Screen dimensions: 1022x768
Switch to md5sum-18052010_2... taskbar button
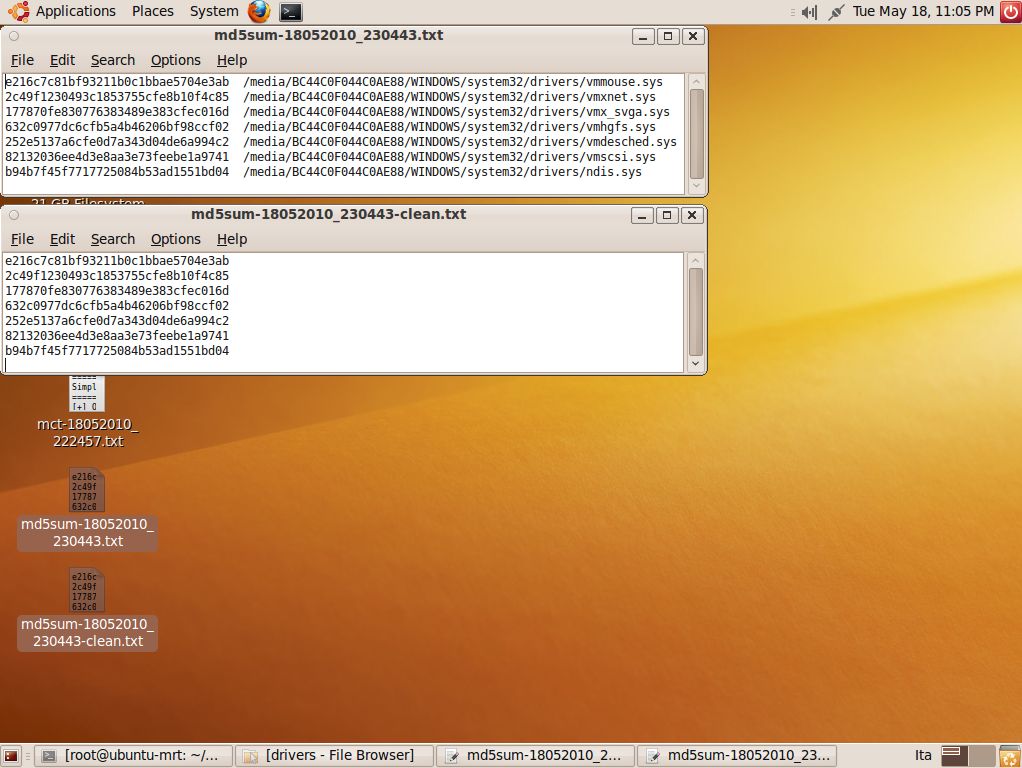pyautogui.click(x=535, y=756)
